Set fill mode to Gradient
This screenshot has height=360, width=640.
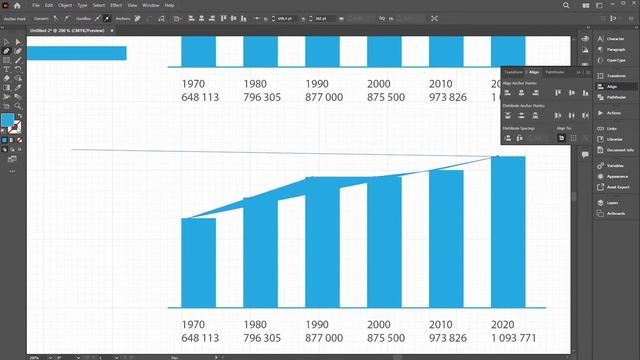11,140
